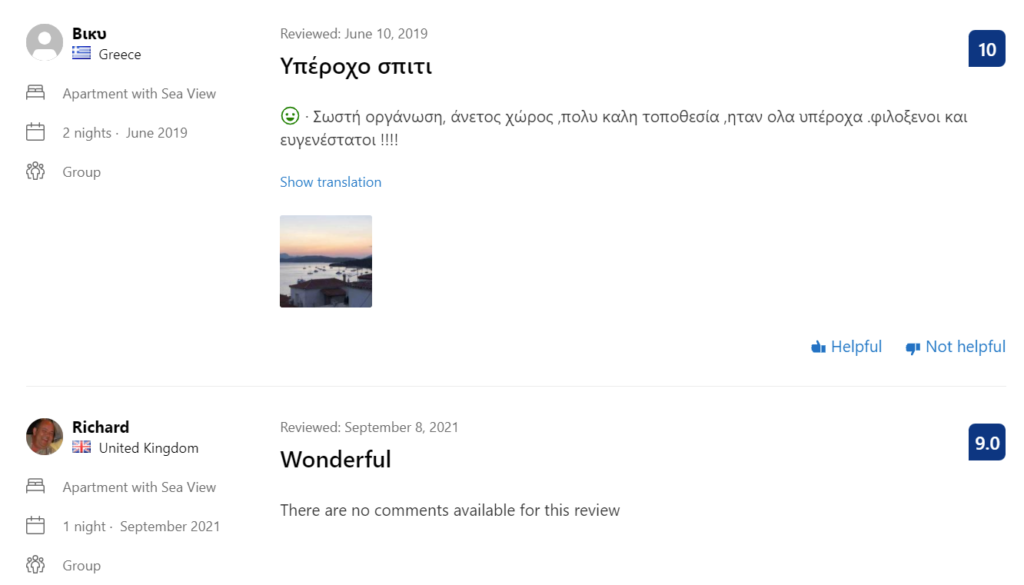1024x585 pixels.
Task: Click the Υπέροχο σπιτι review title
Action: click(x=355, y=67)
